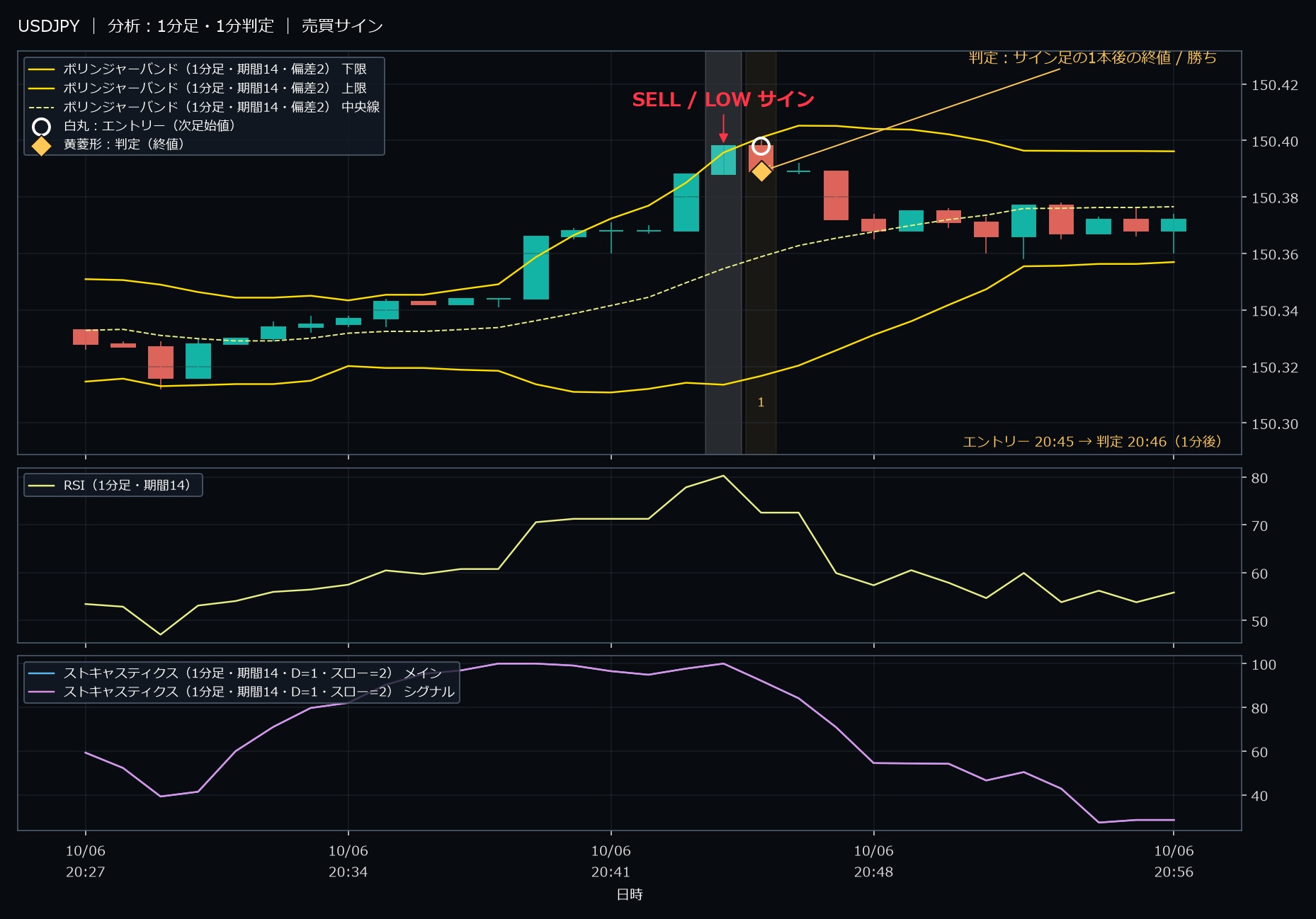Viewport: 1316px width, 919px height.
Task: Click the number 1 label in highlighted band
Action: coord(761,403)
